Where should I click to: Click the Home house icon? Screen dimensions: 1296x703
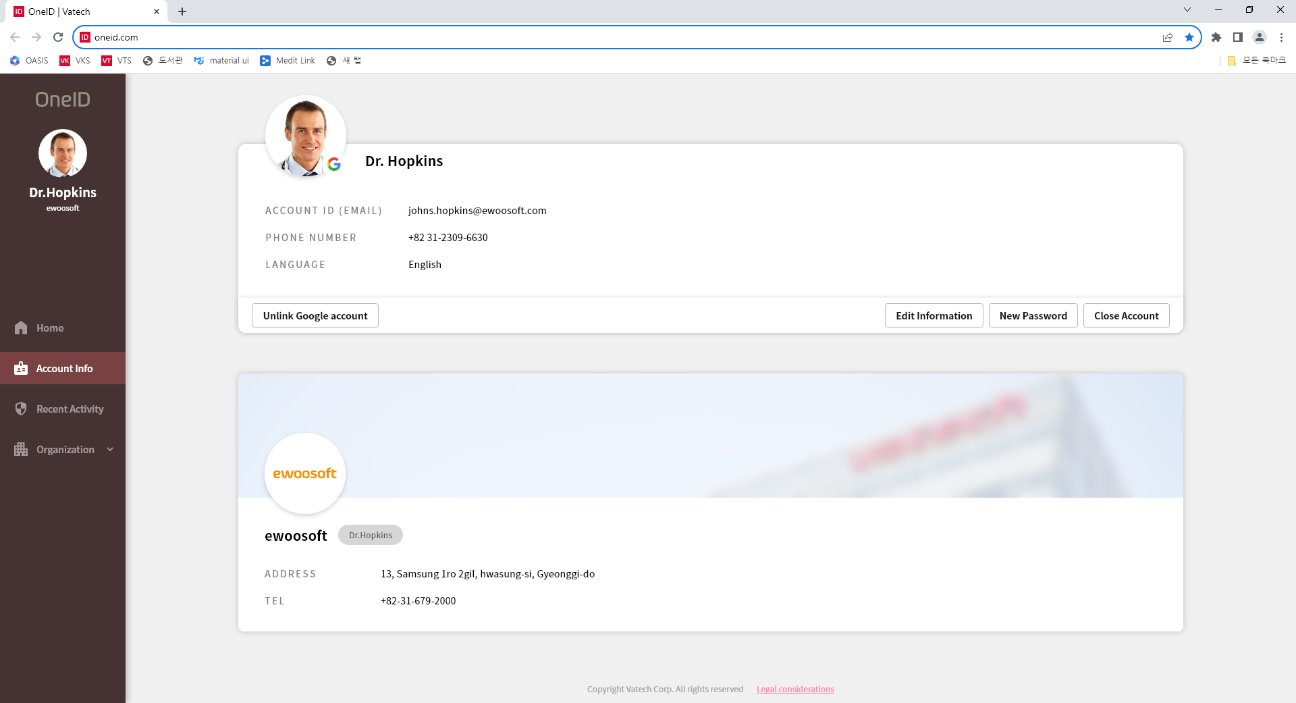point(21,328)
